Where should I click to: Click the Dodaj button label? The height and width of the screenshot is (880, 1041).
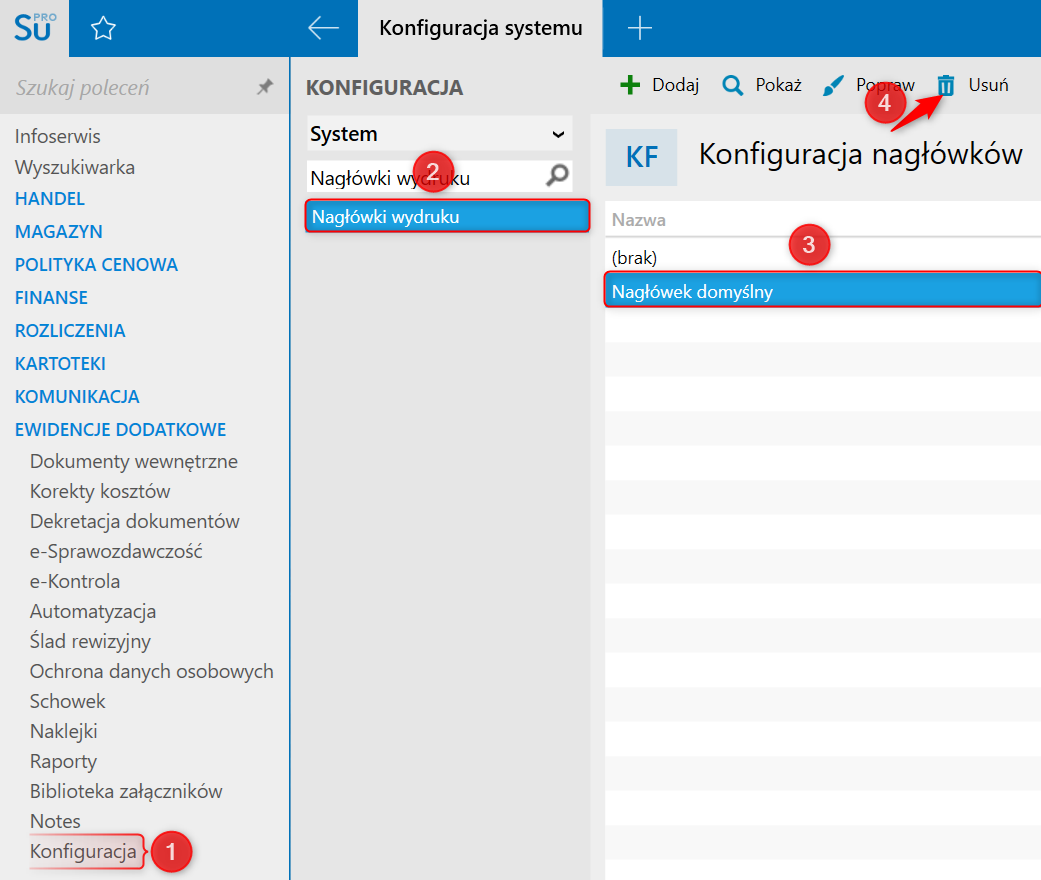(675, 85)
